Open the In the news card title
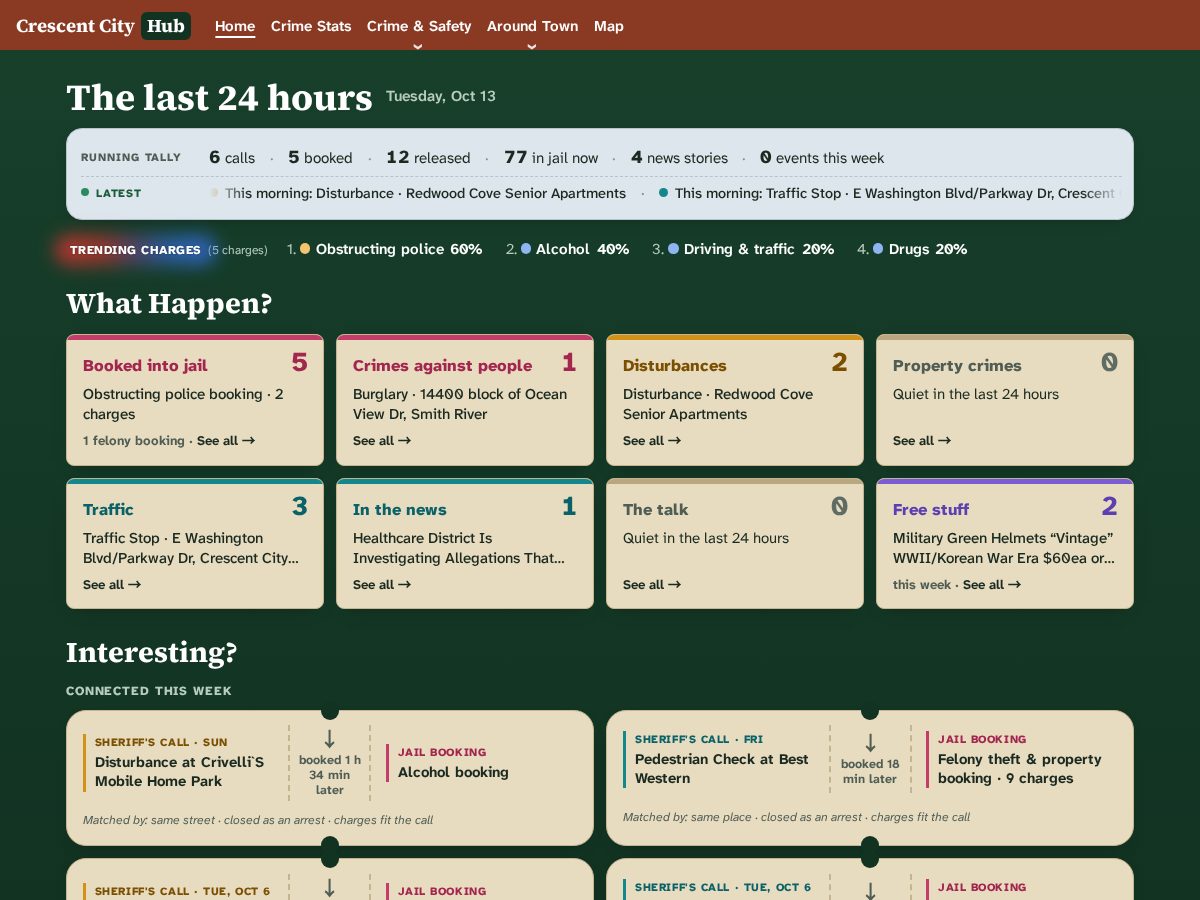1200x900 pixels. [399, 509]
